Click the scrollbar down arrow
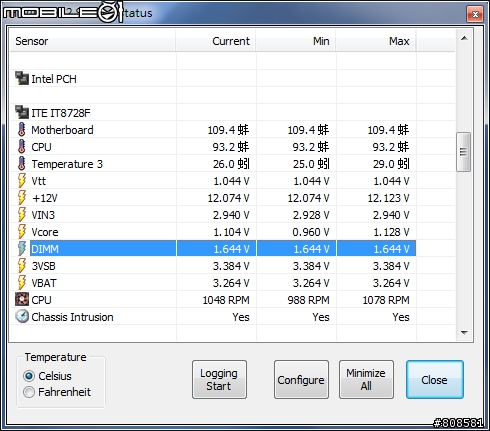490x431 pixels. coord(464,332)
